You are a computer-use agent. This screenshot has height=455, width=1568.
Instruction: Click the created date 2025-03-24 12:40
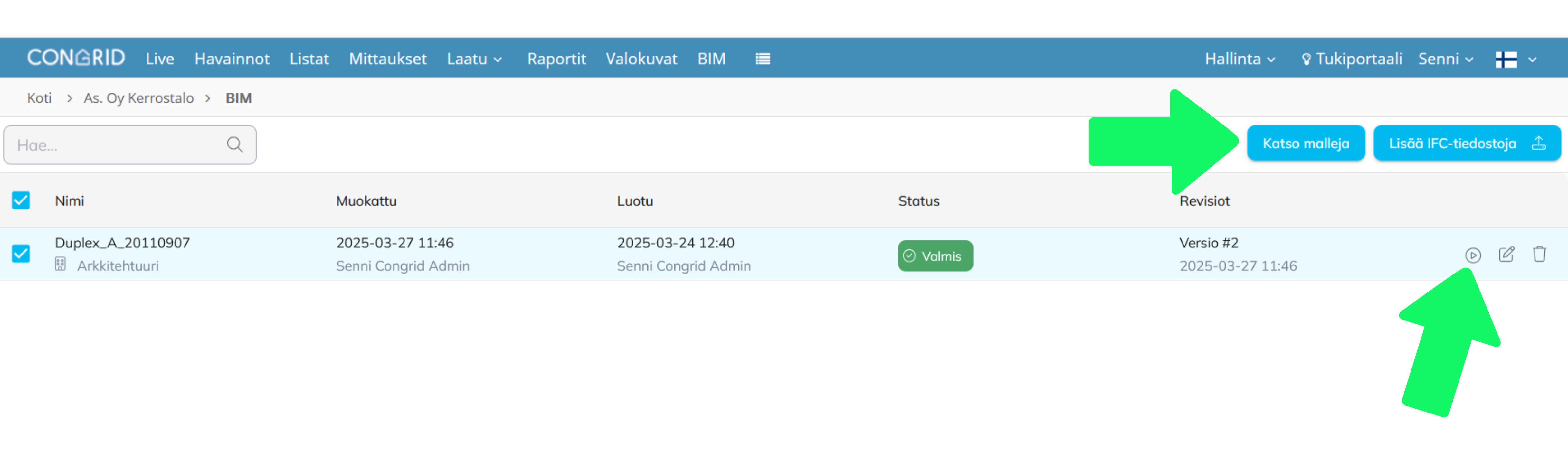pos(676,243)
